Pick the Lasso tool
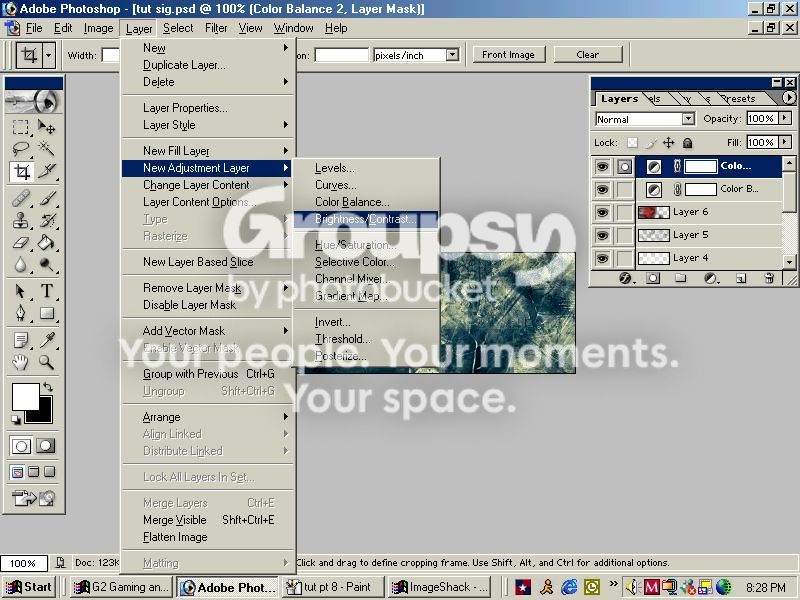 click(20, 148)
